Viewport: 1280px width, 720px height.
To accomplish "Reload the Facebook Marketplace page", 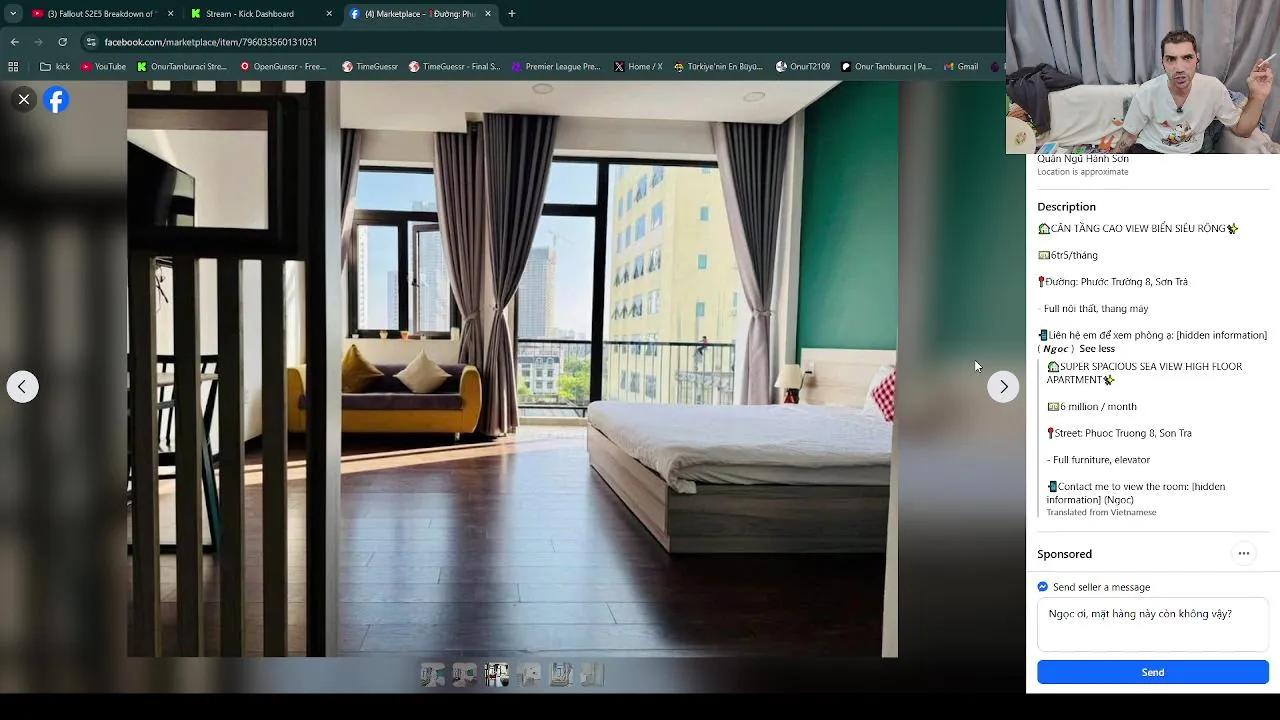I will pyautogui.click(x=62, y=42).
